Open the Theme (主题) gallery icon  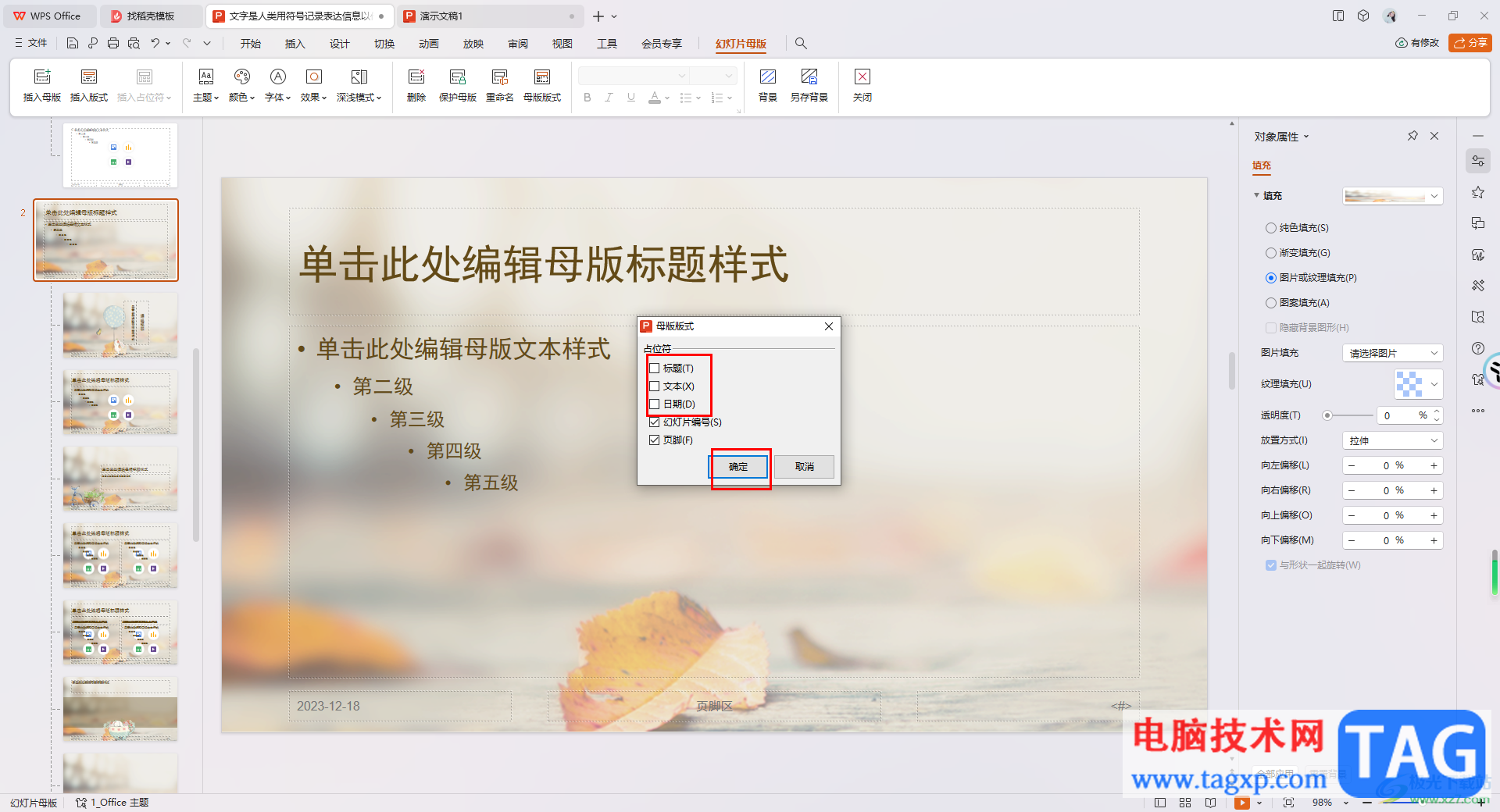205,77
